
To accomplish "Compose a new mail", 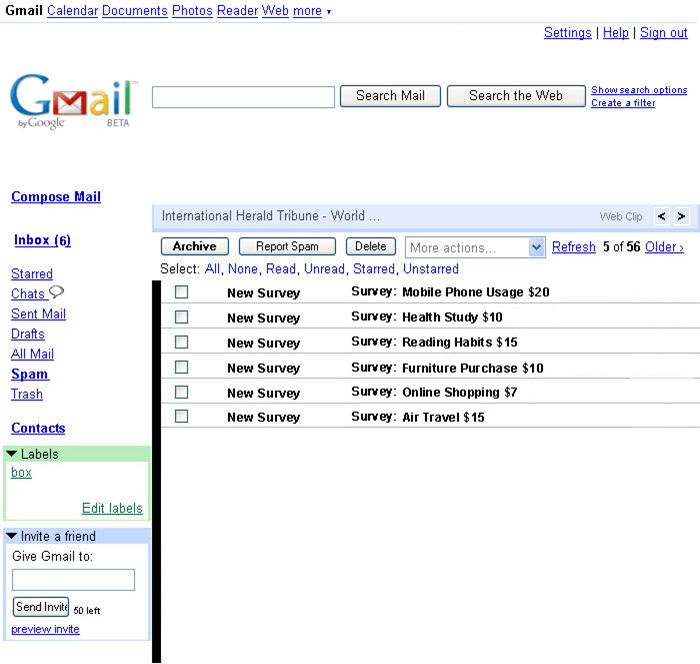I will click(x=56, y=196).
